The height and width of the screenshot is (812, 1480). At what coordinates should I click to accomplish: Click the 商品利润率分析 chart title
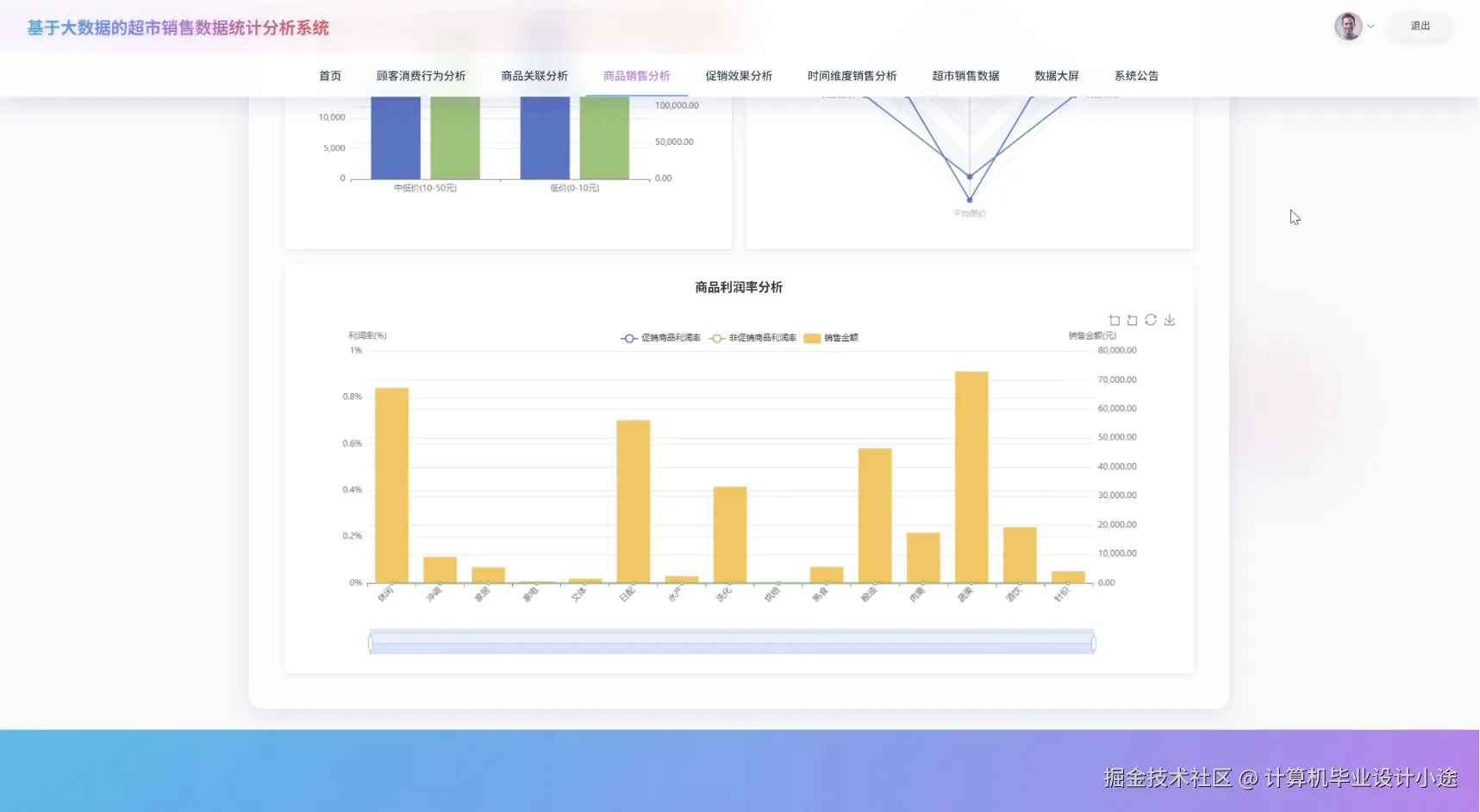[739, 287]
